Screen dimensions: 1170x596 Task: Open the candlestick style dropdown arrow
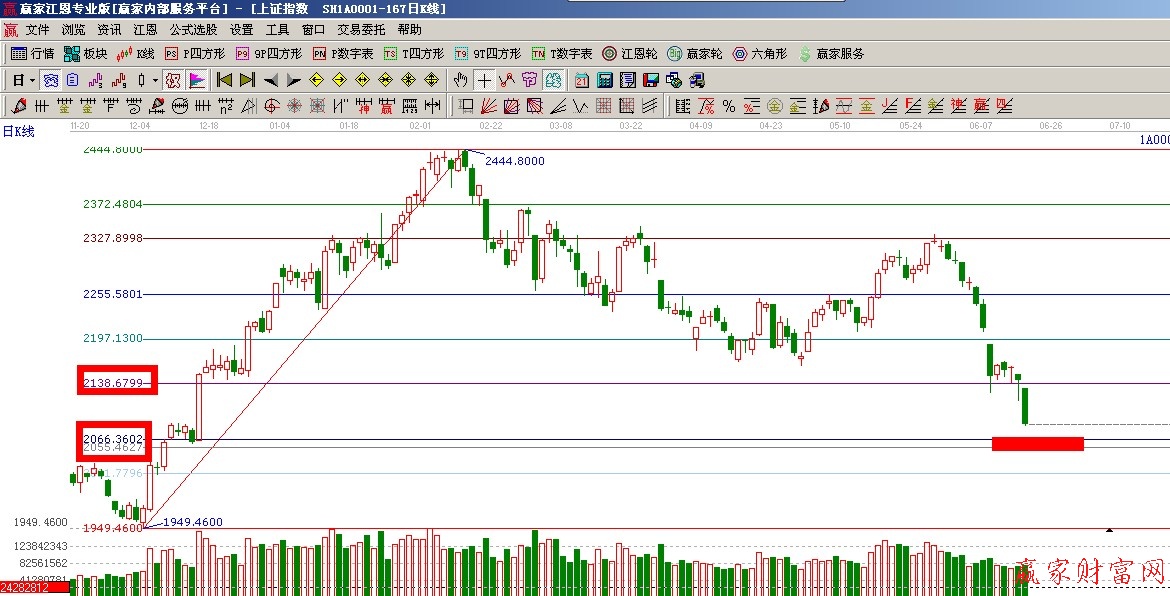tap(154, 80)
